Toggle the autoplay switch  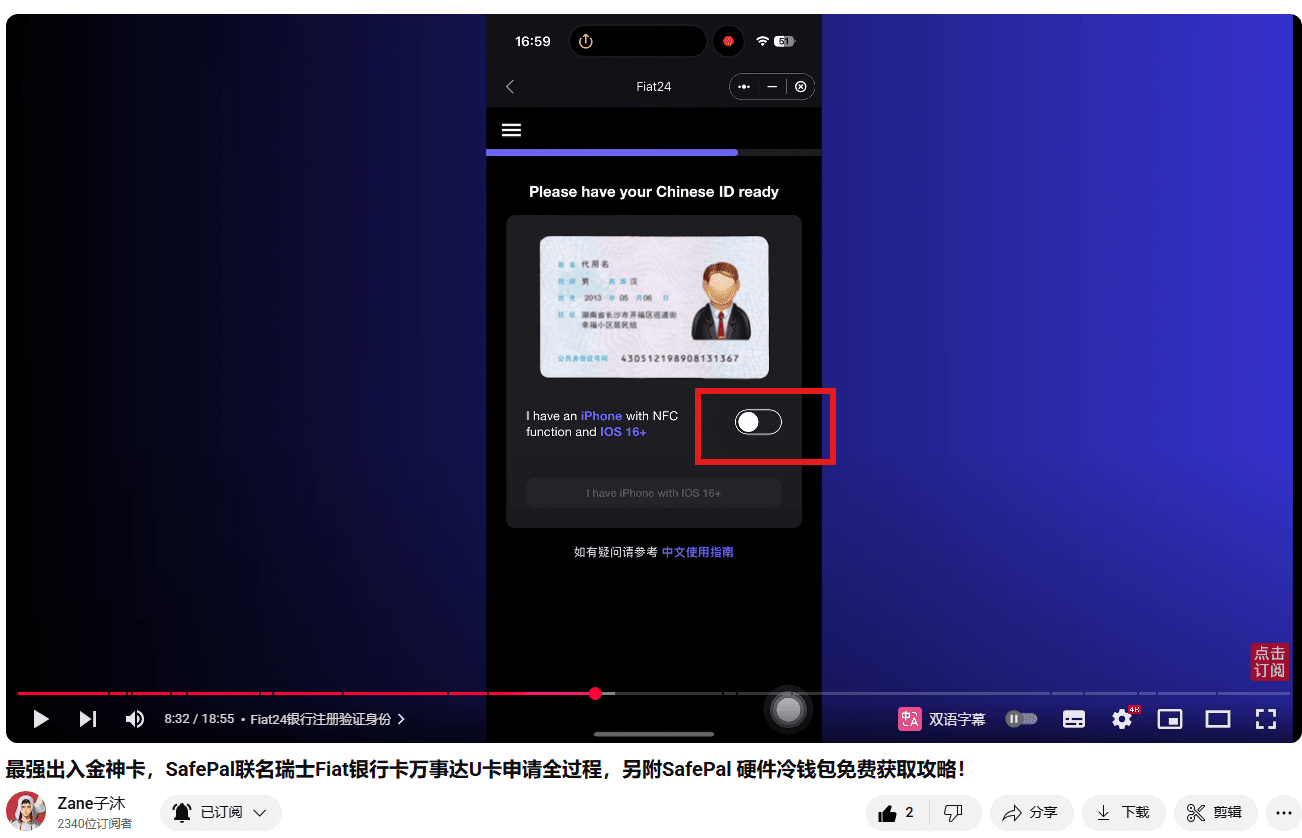coord(1021,719)
